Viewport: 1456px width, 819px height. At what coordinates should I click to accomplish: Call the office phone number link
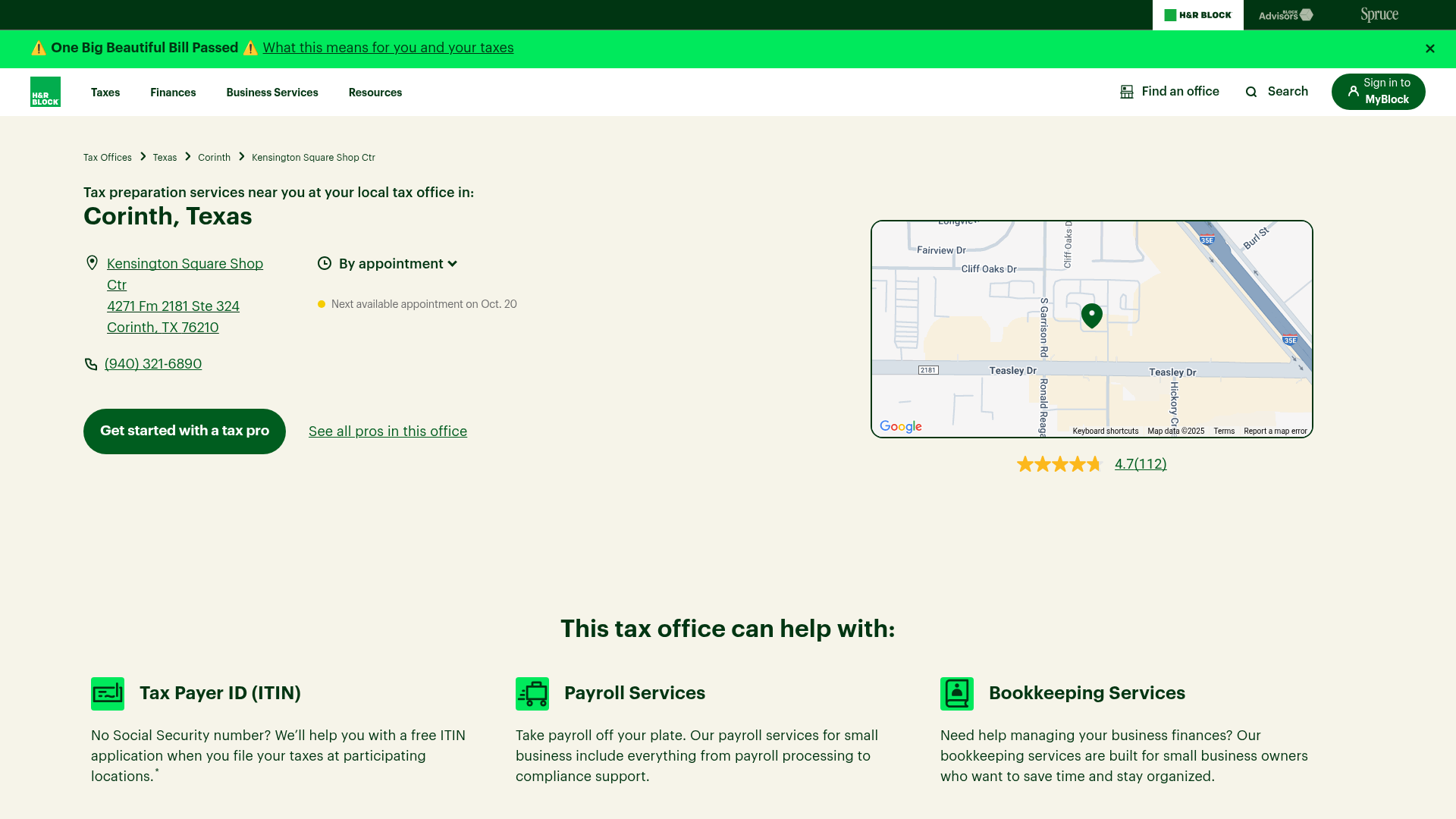(x=152, y=364)
